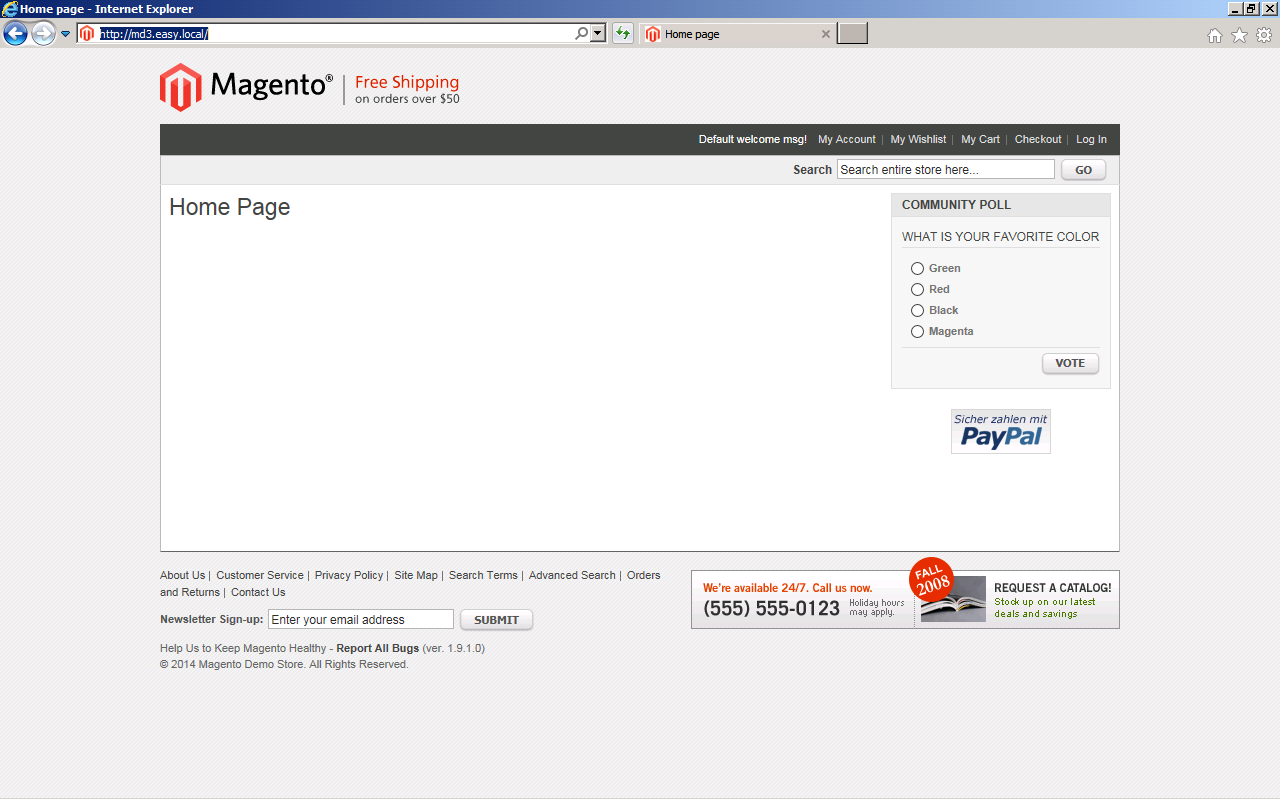Open the About Us footer link

[183, 575]
